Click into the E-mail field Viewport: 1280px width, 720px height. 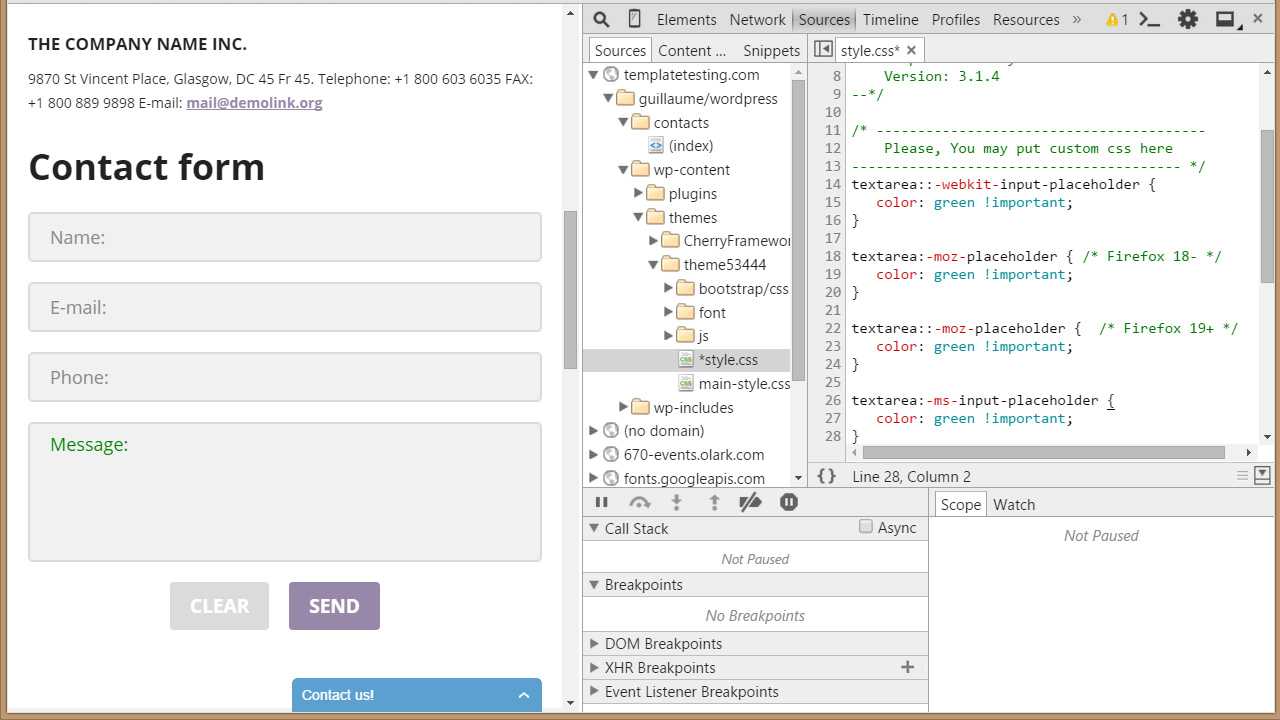(285, 307)
